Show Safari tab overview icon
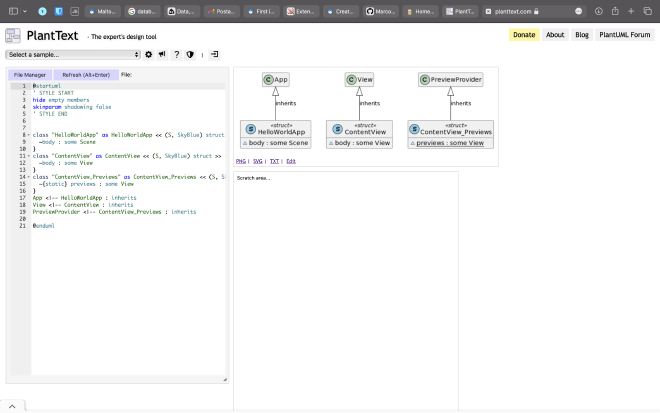The width and height of the screenshot is (660, 413). (x=647, y=11)
